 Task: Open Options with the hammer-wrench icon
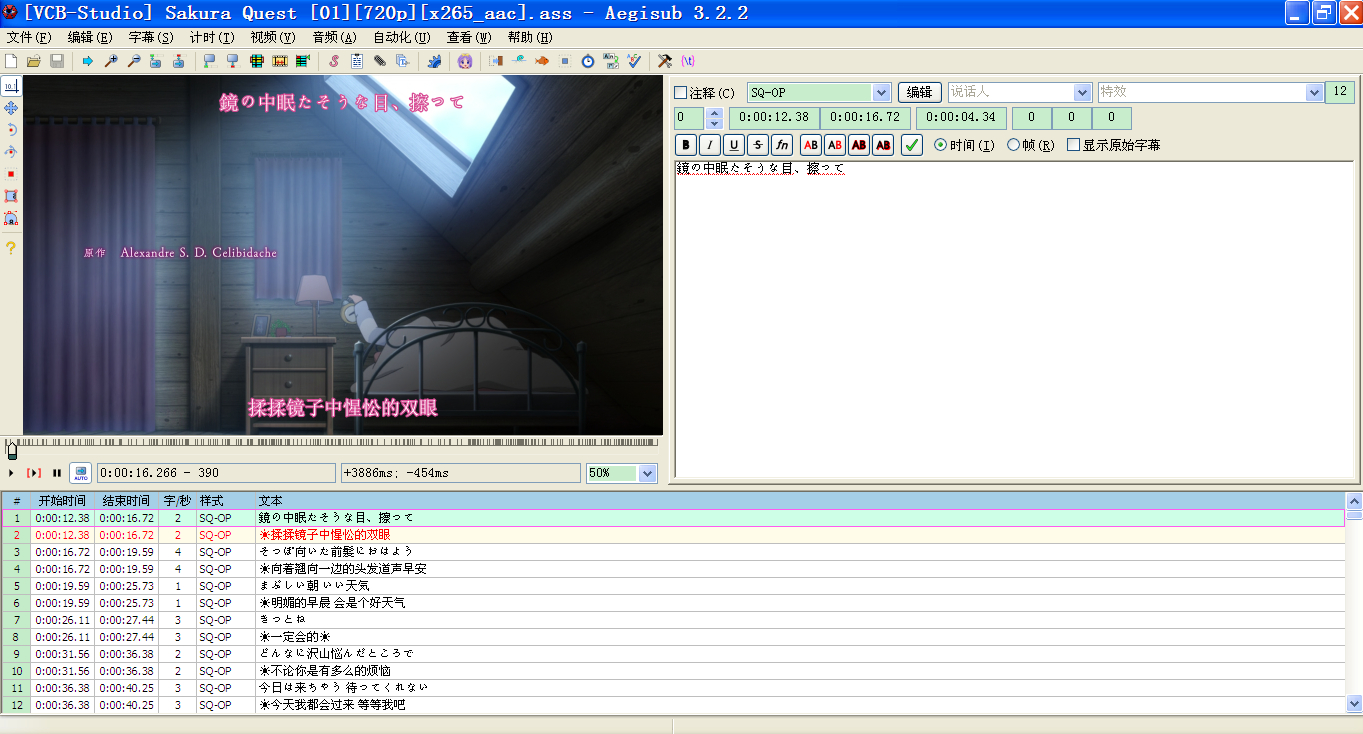tap(665, 61)
